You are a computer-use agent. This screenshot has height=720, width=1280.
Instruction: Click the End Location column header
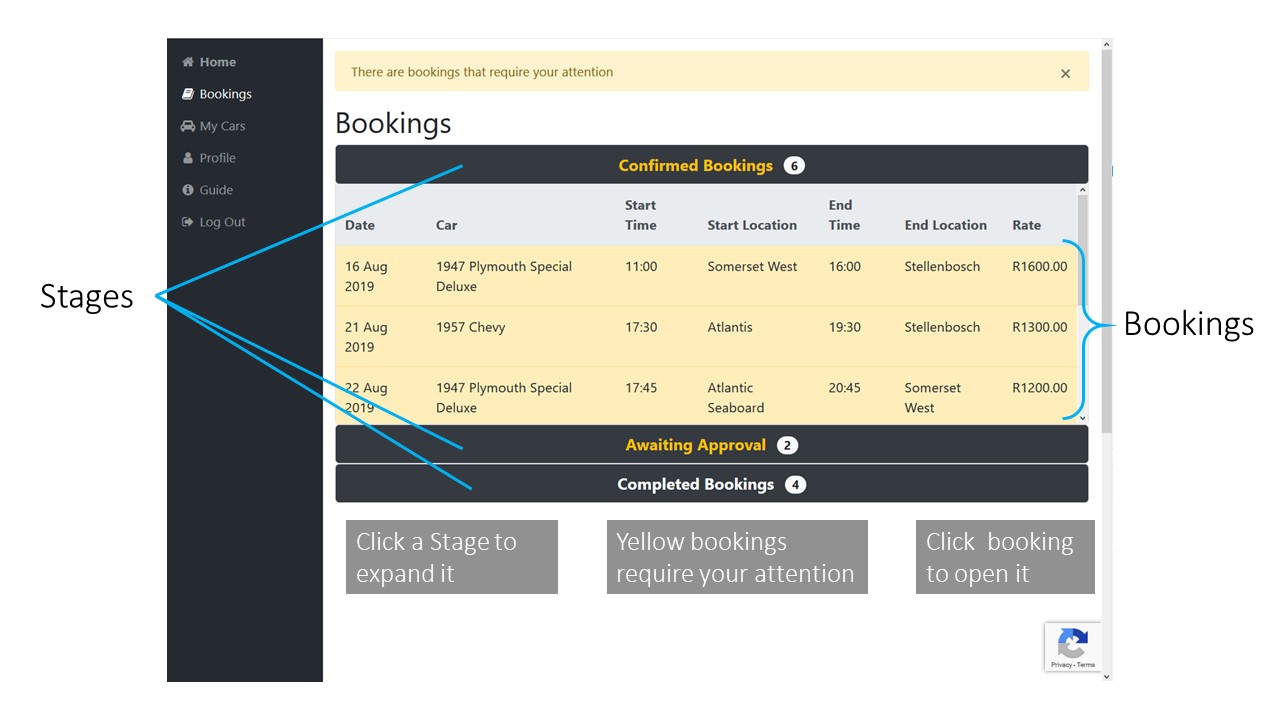point(945,225)
